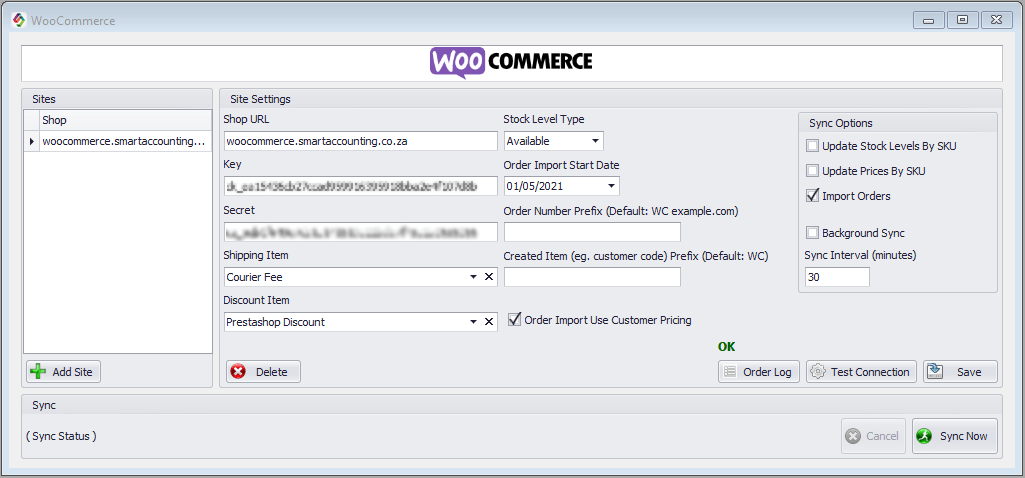Image resolution: width=1025 pixels, height=478 pixels.
Task: Open the Order Log
Action: pos(759,372)
